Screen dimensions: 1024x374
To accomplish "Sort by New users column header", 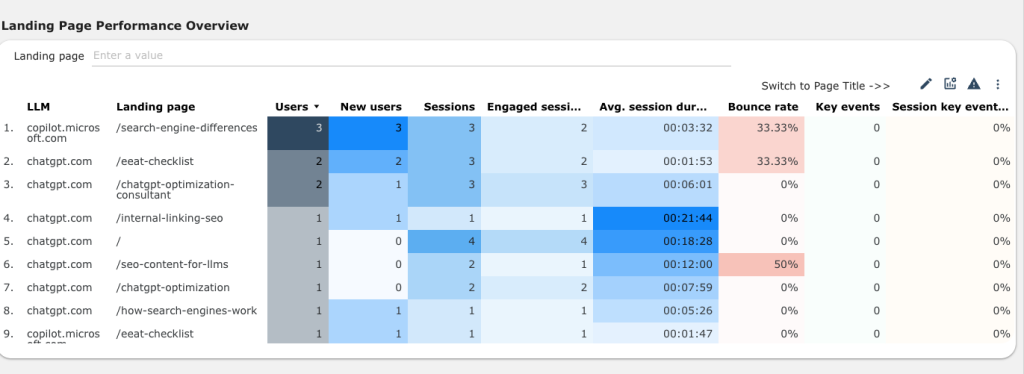I will click(x=371, y=107).
